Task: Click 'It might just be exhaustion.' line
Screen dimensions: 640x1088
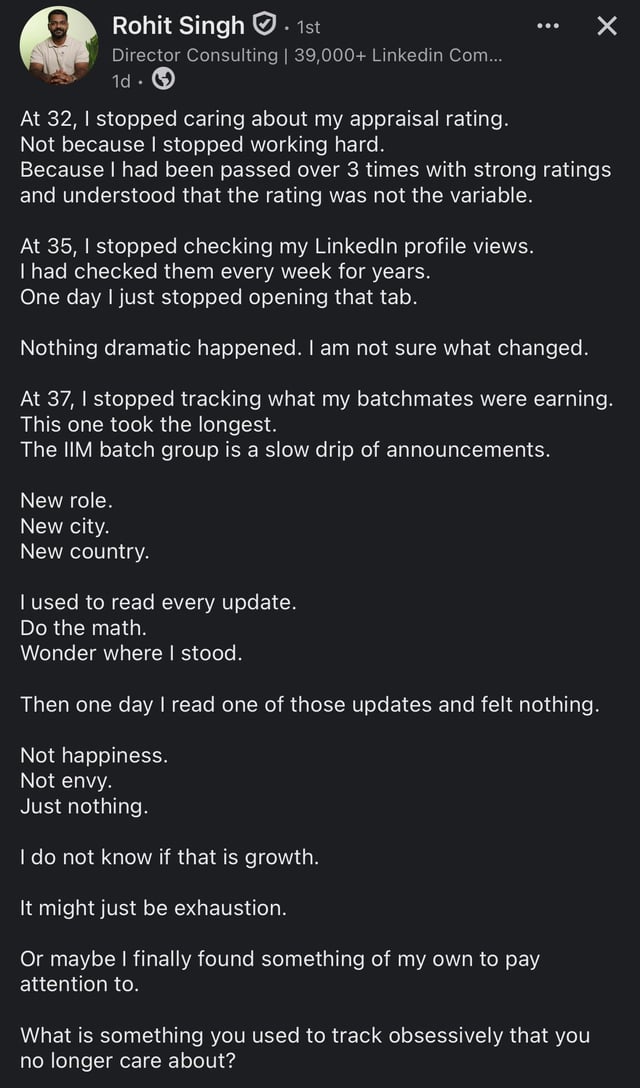Action: coord(153,909)
